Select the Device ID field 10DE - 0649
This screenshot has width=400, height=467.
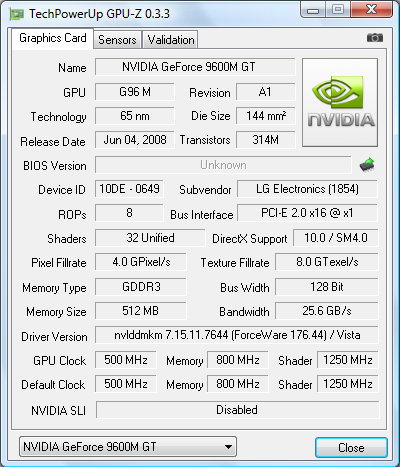tap(129, 189)
